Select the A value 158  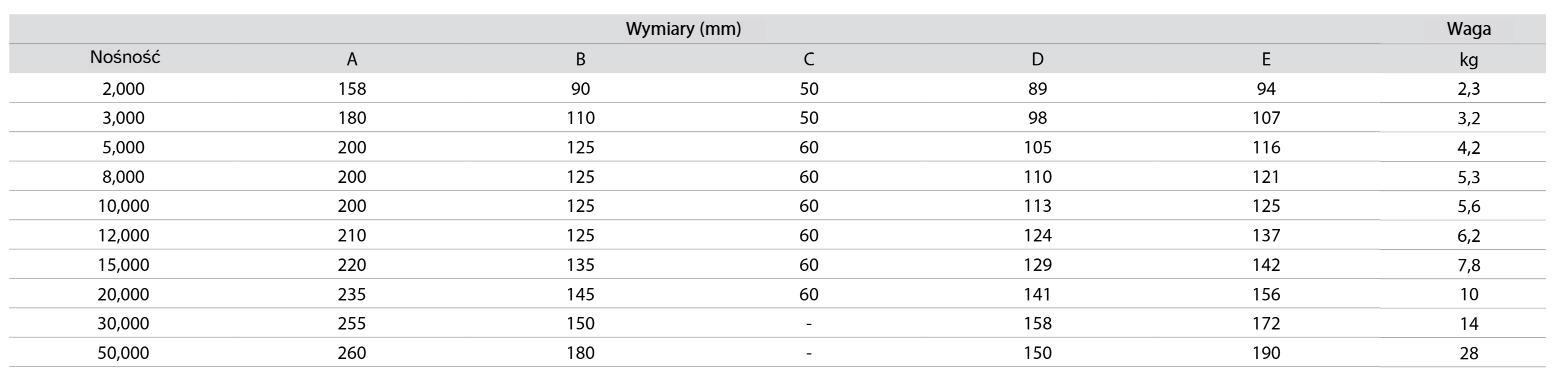coord(353,88)
